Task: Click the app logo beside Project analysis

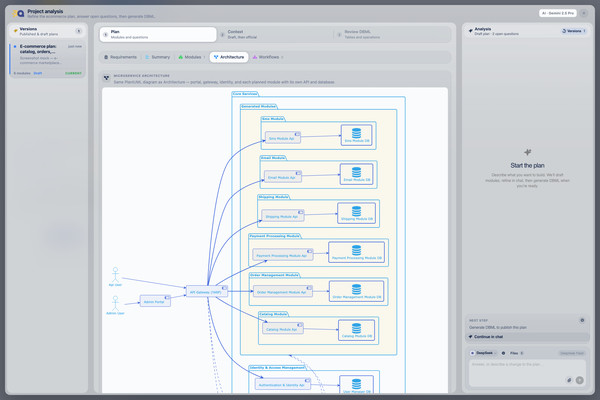Action: point(18,14)
